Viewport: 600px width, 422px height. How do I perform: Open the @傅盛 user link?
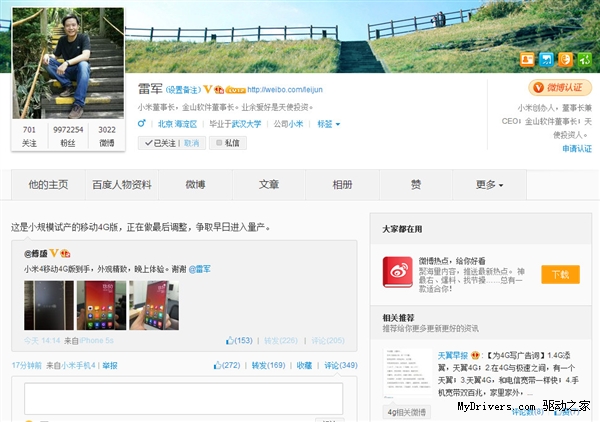pos(36,253)
